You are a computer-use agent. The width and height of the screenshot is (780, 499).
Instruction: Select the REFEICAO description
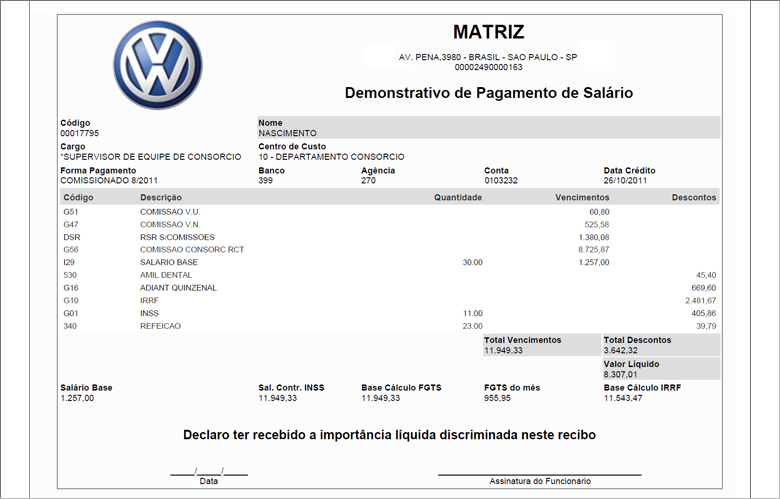pyautogui.click(x=160, y=326)
